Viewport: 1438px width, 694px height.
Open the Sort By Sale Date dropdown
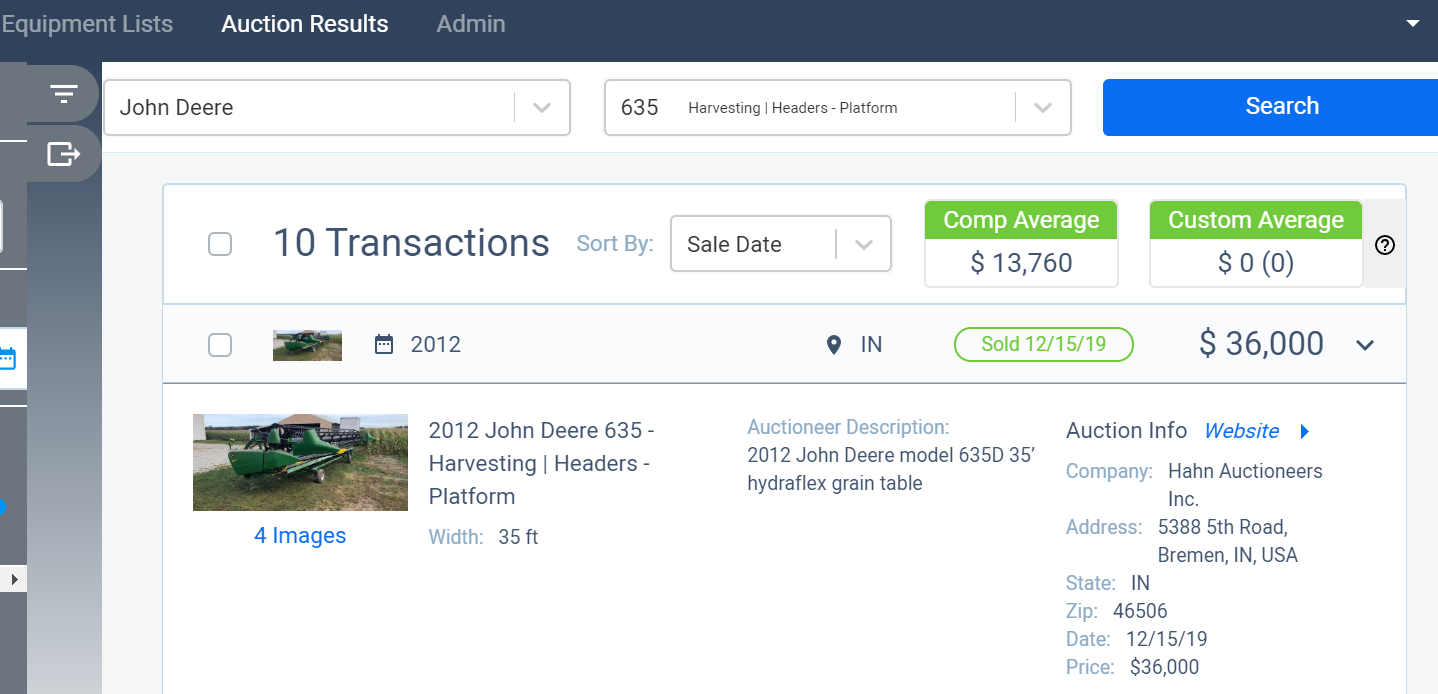tap(780, 244)
